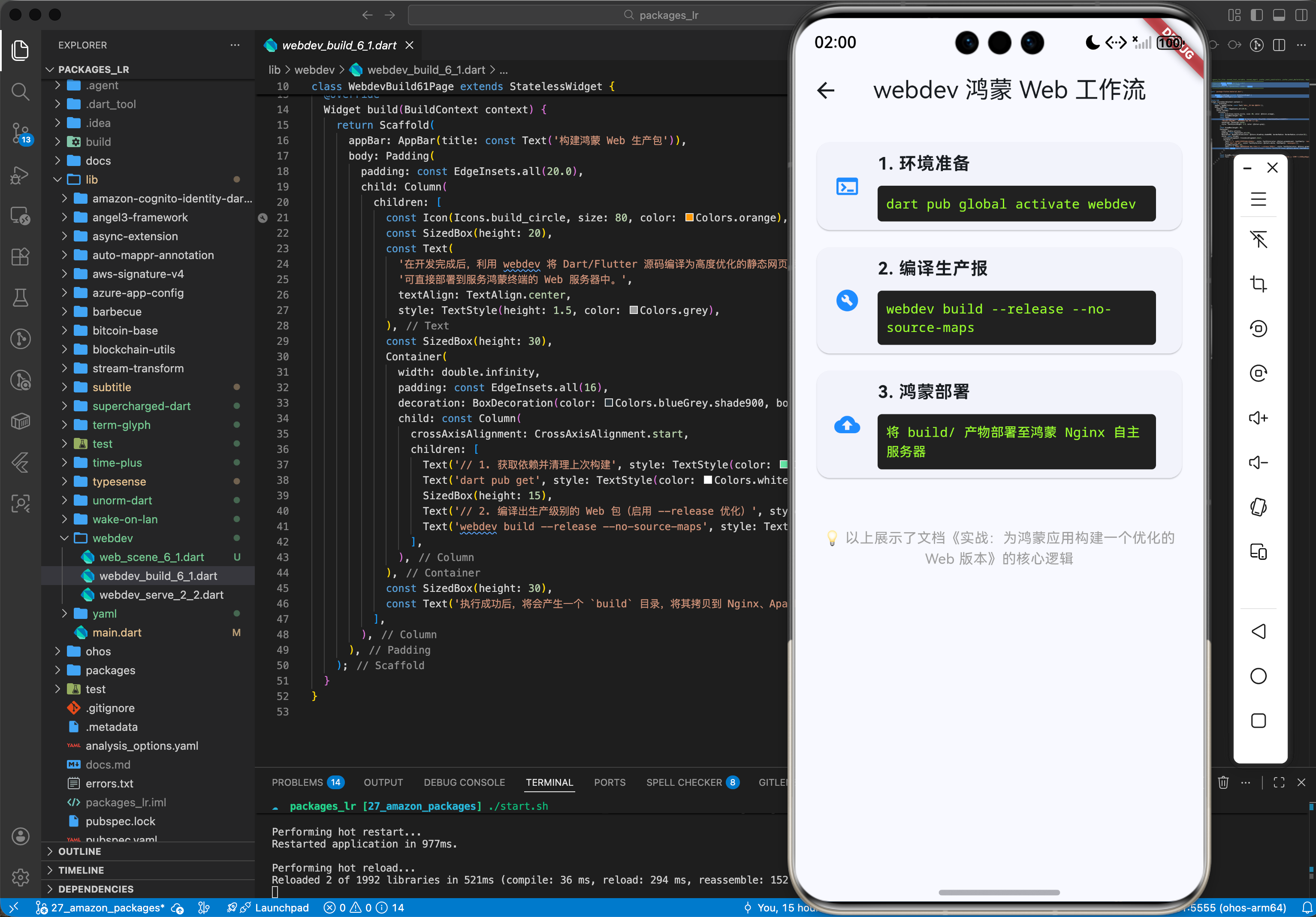This screenshot has height=917, width=1316.
Task: Open Explorer more actions ellipsis
Action: (x=235, y=45)
